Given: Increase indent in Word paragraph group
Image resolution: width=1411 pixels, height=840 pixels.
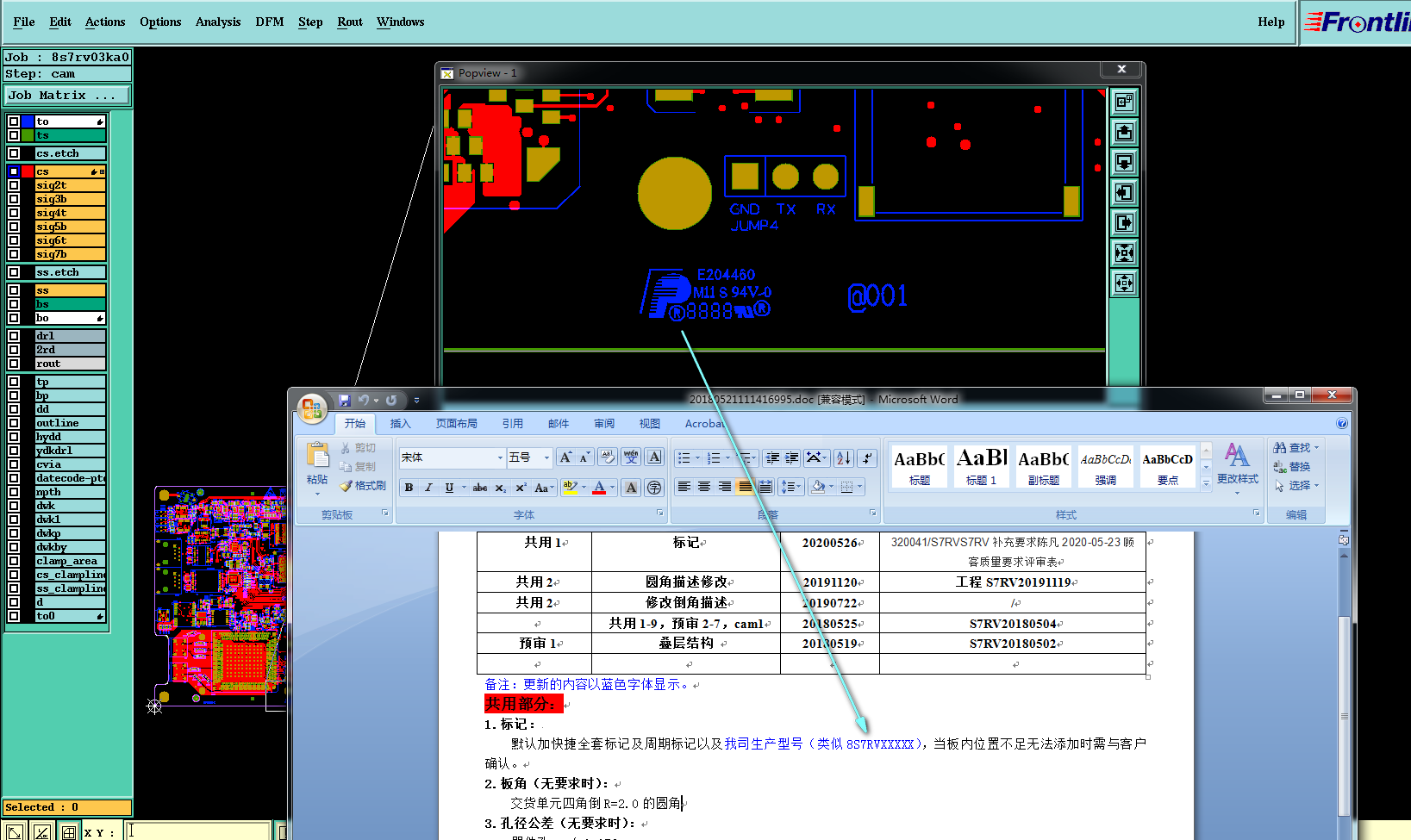Looking at the screenshot, I should [792, 457].
